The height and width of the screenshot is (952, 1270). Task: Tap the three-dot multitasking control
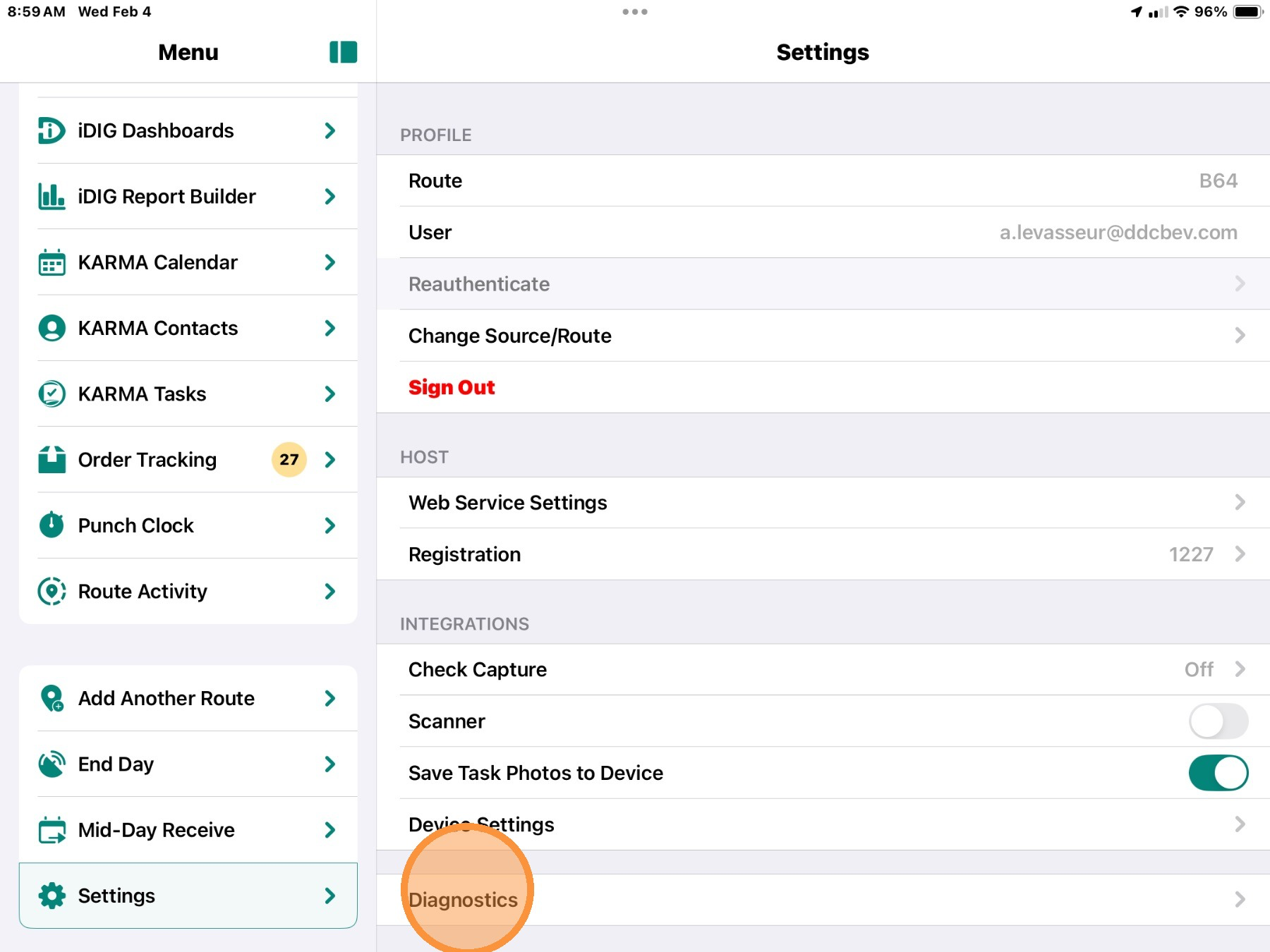pos(635,12)
